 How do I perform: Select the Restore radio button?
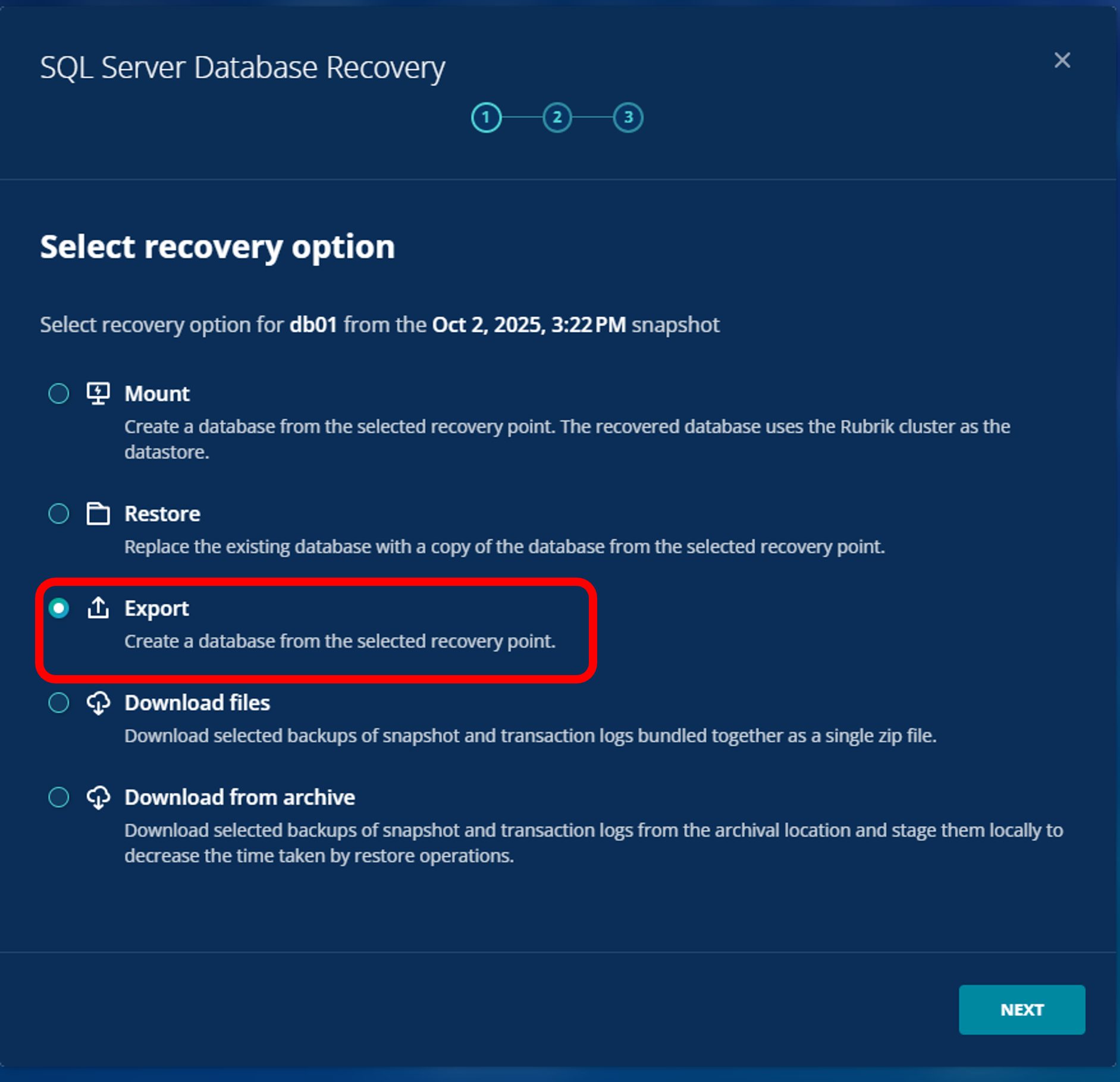(59, 513)
